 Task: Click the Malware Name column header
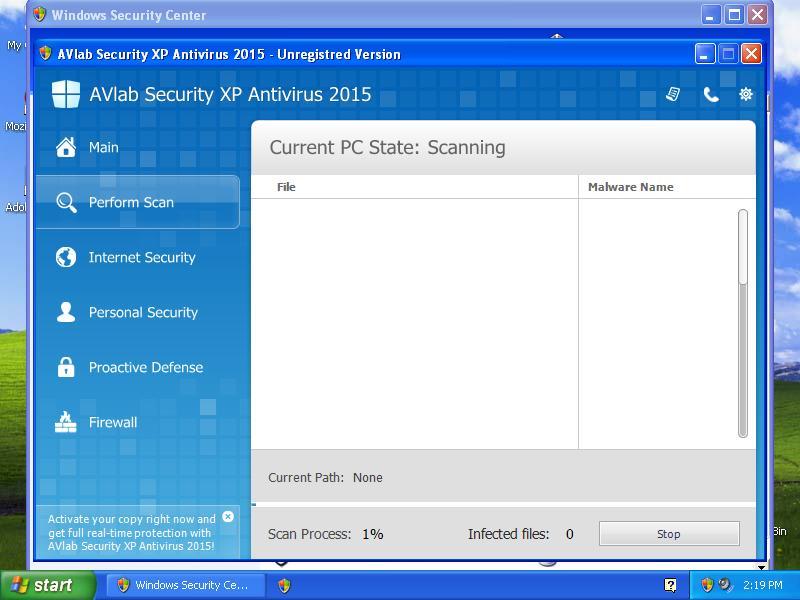click(630, 187)
